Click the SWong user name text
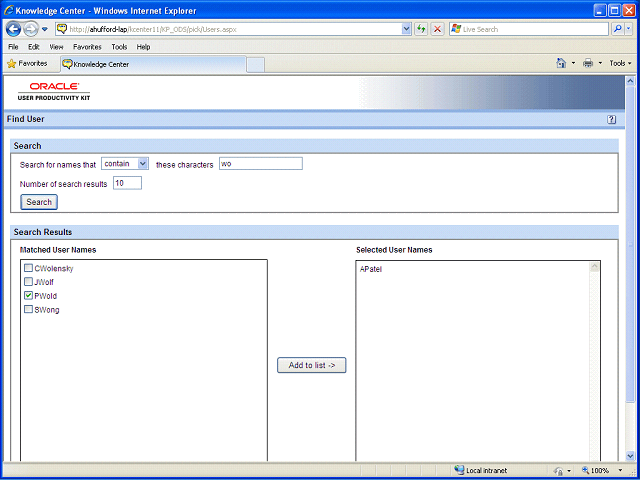Screen dimensions: 640x480 pos(47,310)
